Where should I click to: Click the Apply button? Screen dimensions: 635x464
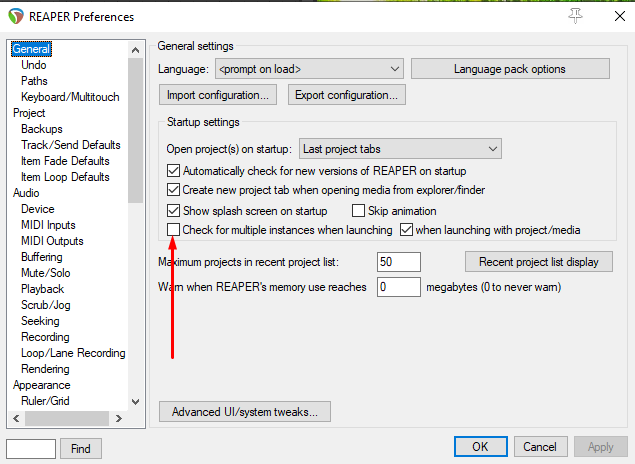[601, 447]
